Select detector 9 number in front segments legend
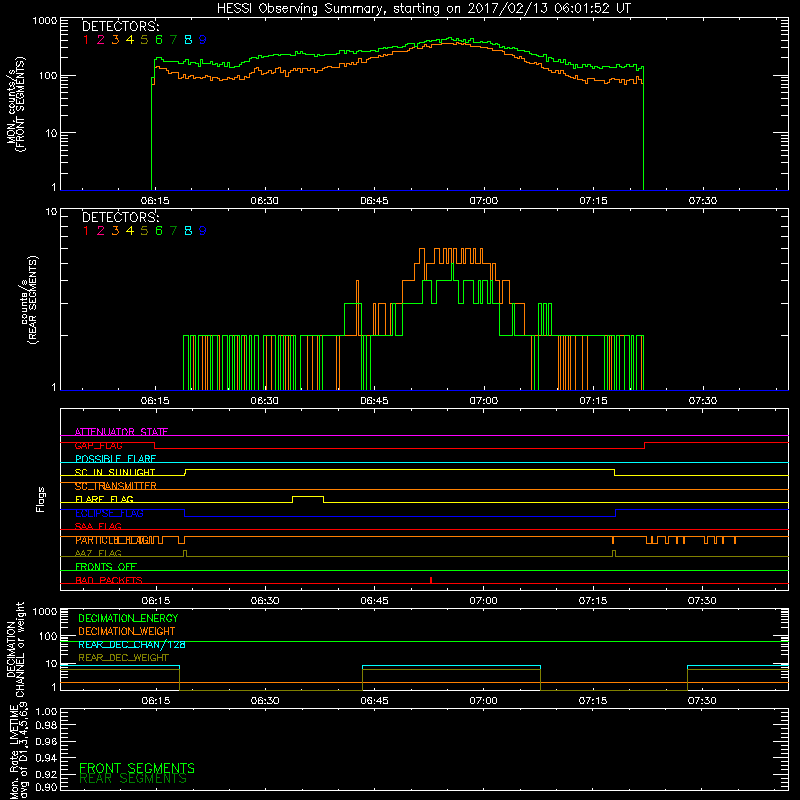 pos(203,40)
